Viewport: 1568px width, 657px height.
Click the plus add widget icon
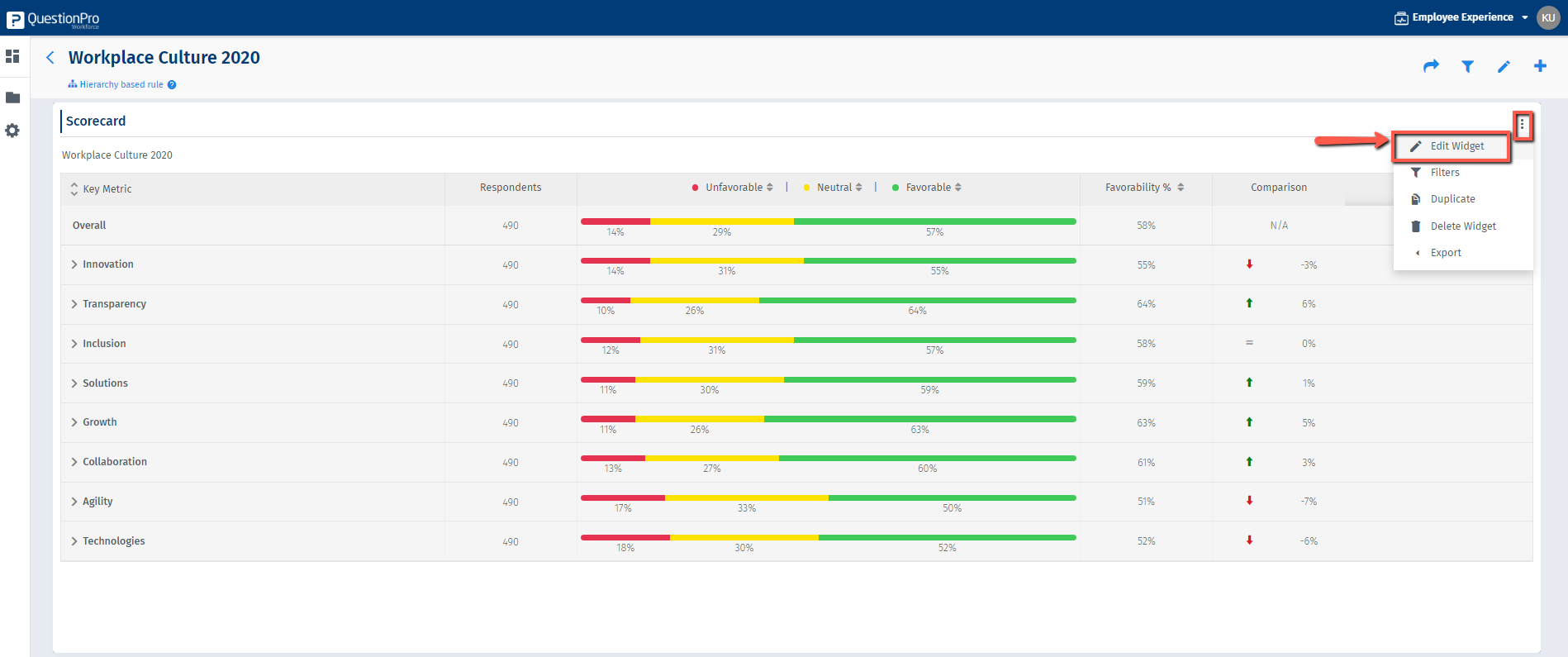(x=1540, y=66)
